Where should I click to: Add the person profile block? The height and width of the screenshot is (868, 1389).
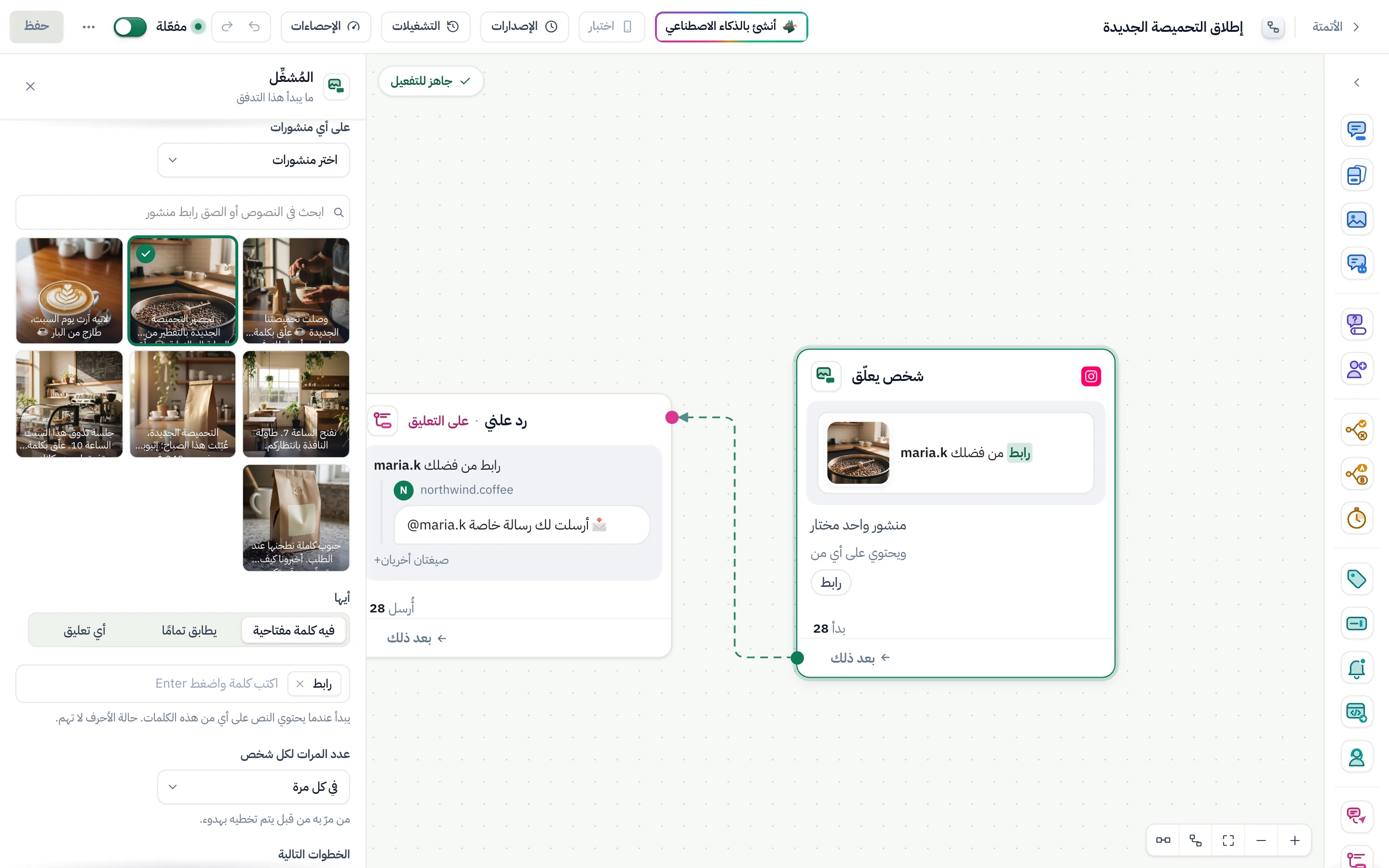click(x=1356, y=757)
